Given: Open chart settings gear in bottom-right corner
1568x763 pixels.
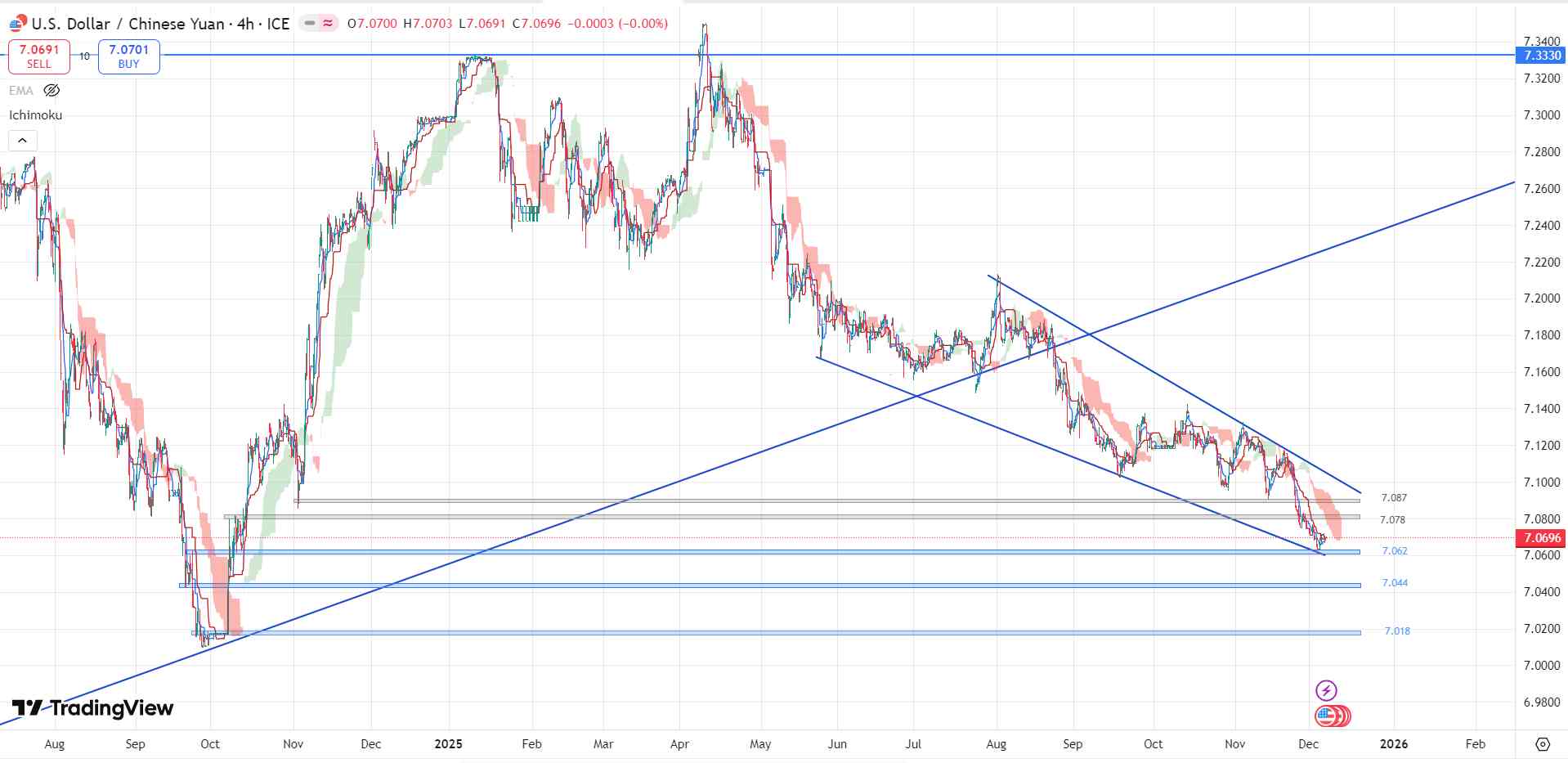Looking at the screenshot, I should tap(1542, 744).
